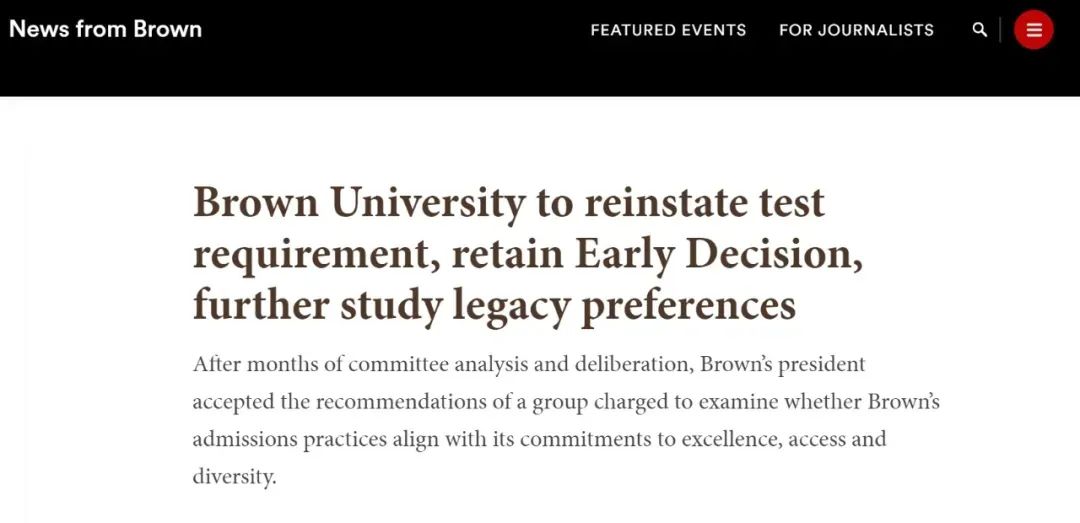Screen dimensions: 1080x523
Task: Click the headline line "Brown University to reinstate test"
Action: pos(508,203)
